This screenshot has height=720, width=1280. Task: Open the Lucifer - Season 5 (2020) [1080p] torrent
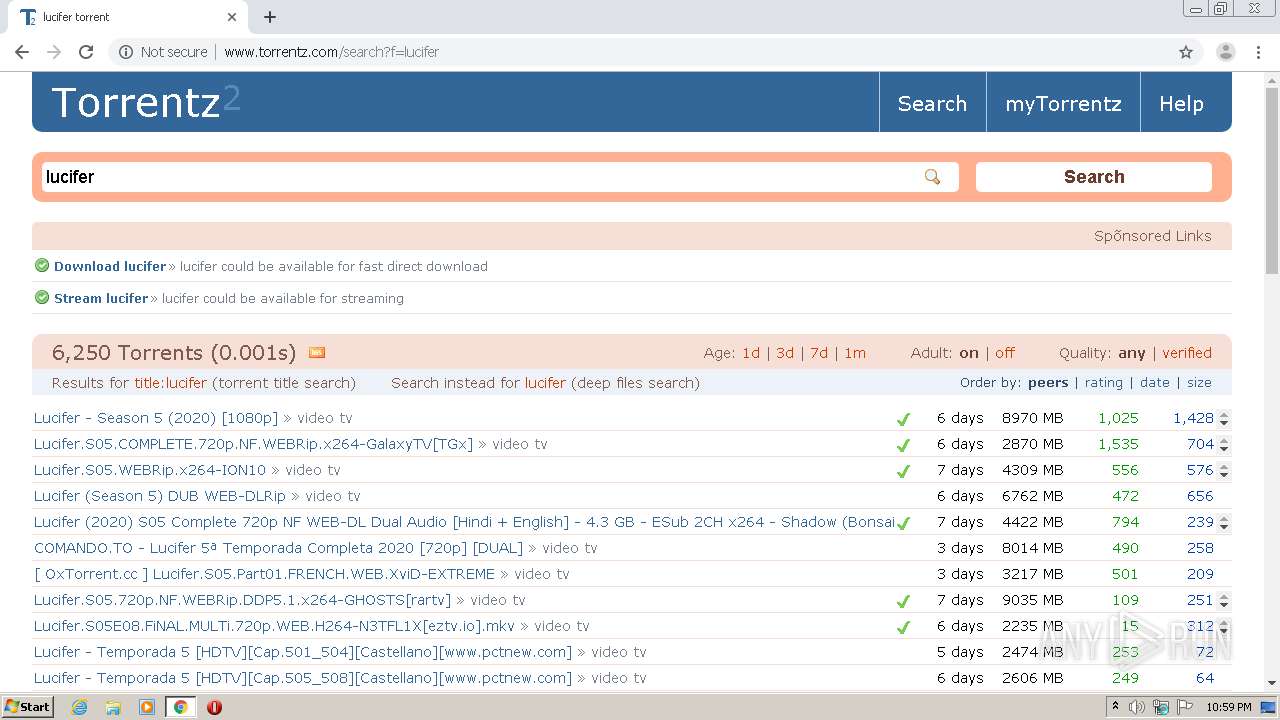156,418
